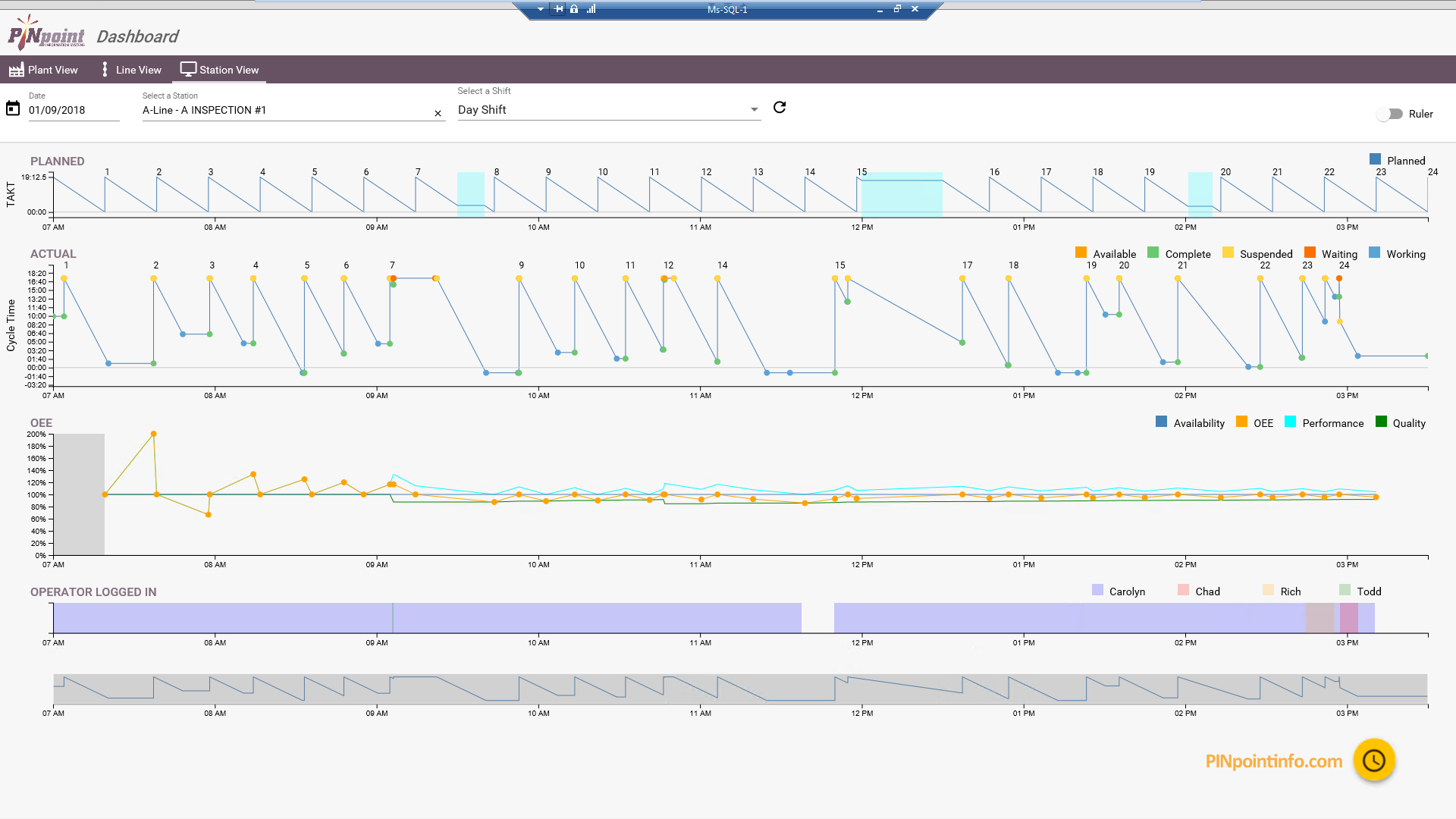Open the calendar date picker icon
Screen dimensions: 1456x819
(13, 108)
